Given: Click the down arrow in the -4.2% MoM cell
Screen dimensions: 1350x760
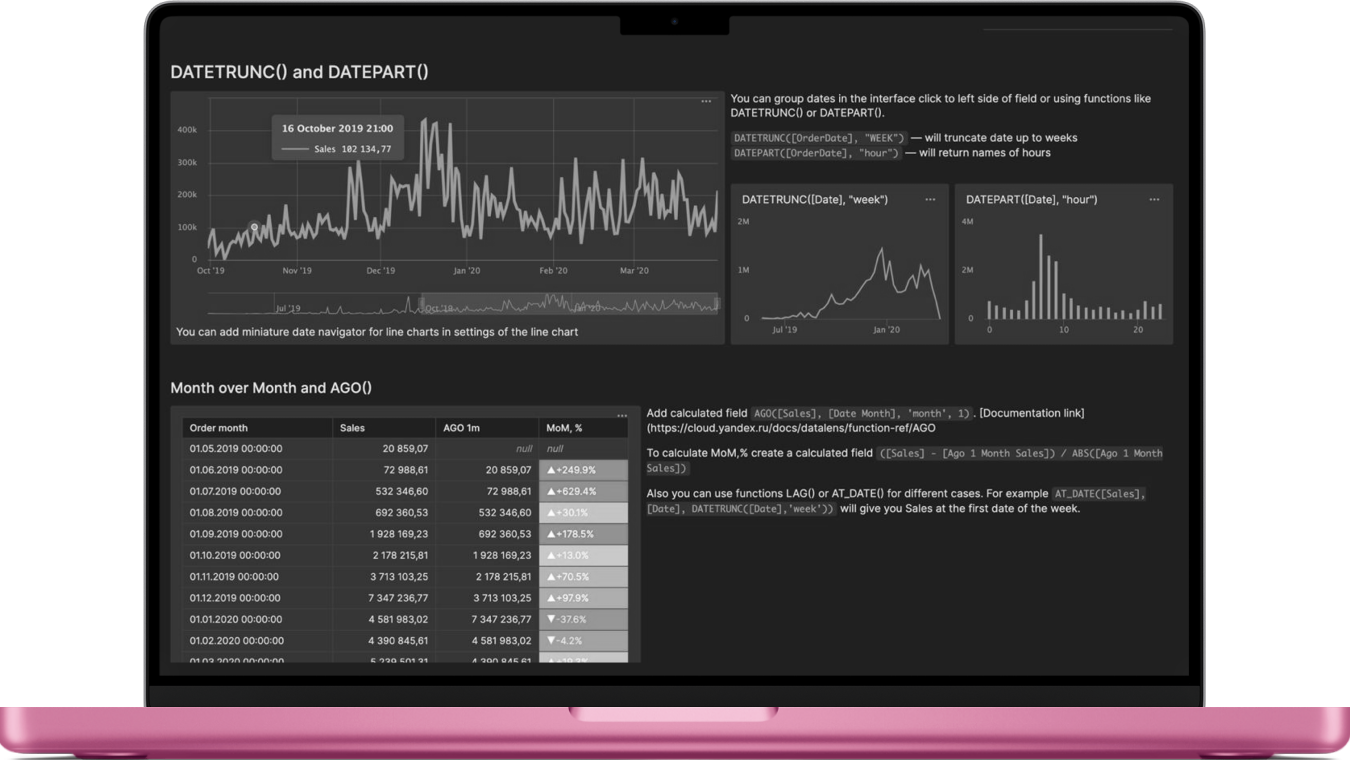Looking at the screenshot, I should (x=550, y=641).
